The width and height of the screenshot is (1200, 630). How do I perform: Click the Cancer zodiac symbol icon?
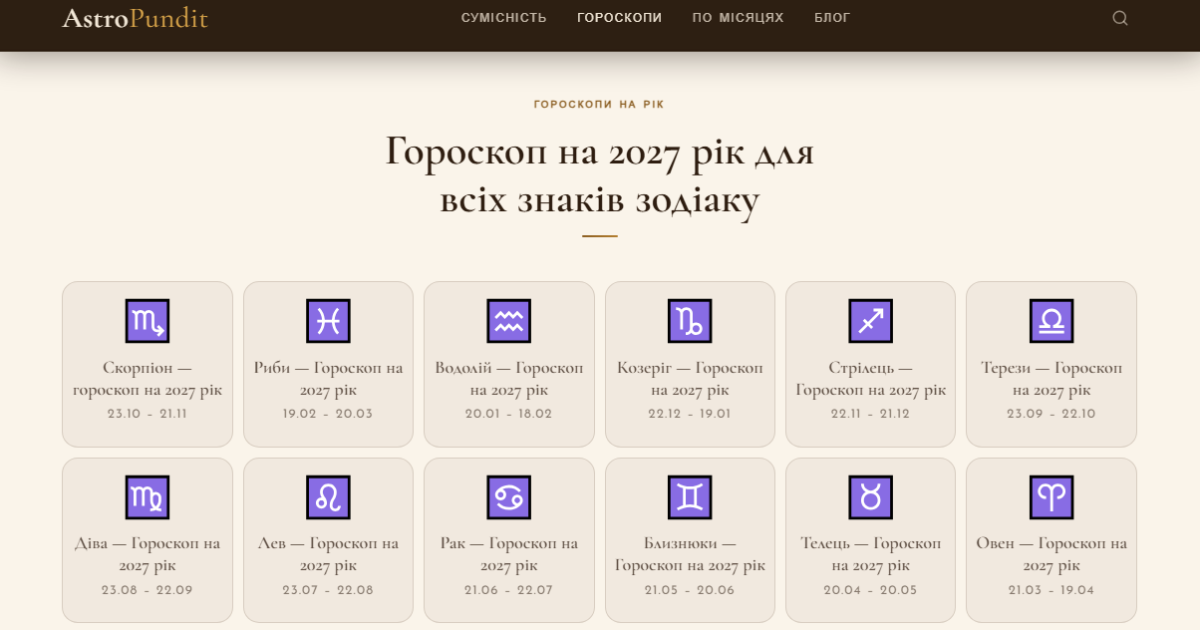pos(509,497)
